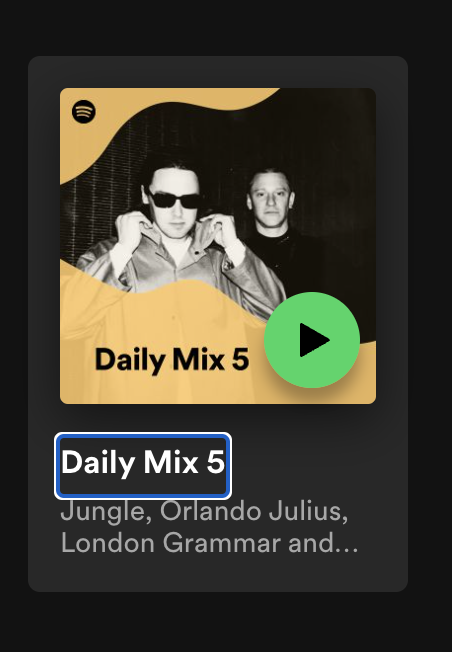Click the man wearing sunglasses in cover
The width and height of the screenshot is (452, 652).
pyautogui.click(x=175, y=233)
